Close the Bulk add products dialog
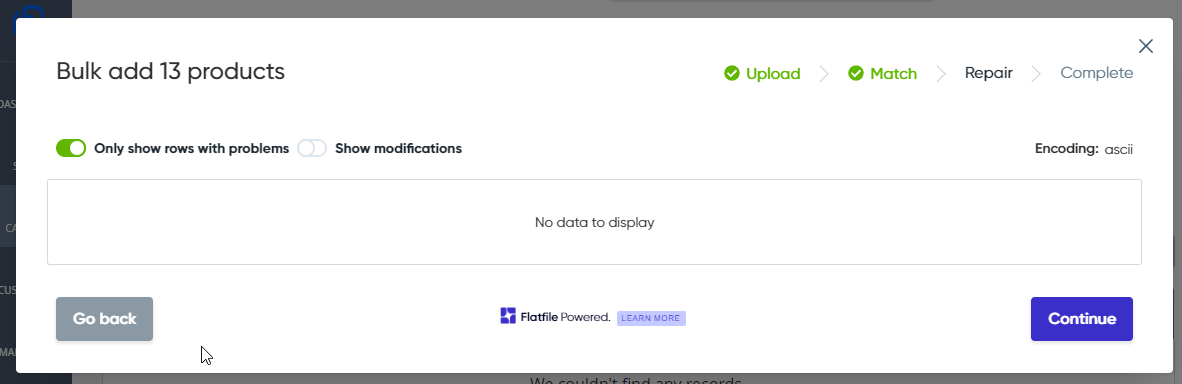 pos(1146,46)
